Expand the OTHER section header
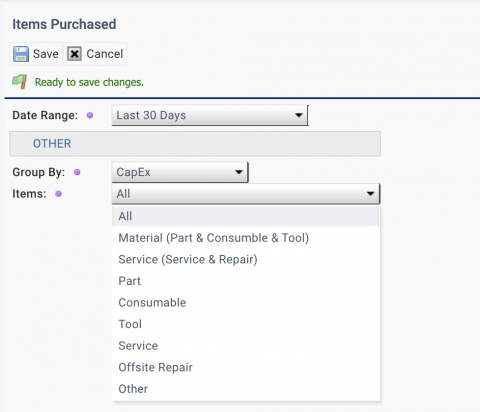The width and height of the screenshot is (480, 412). pyautogui.click(x=195, y=144)
